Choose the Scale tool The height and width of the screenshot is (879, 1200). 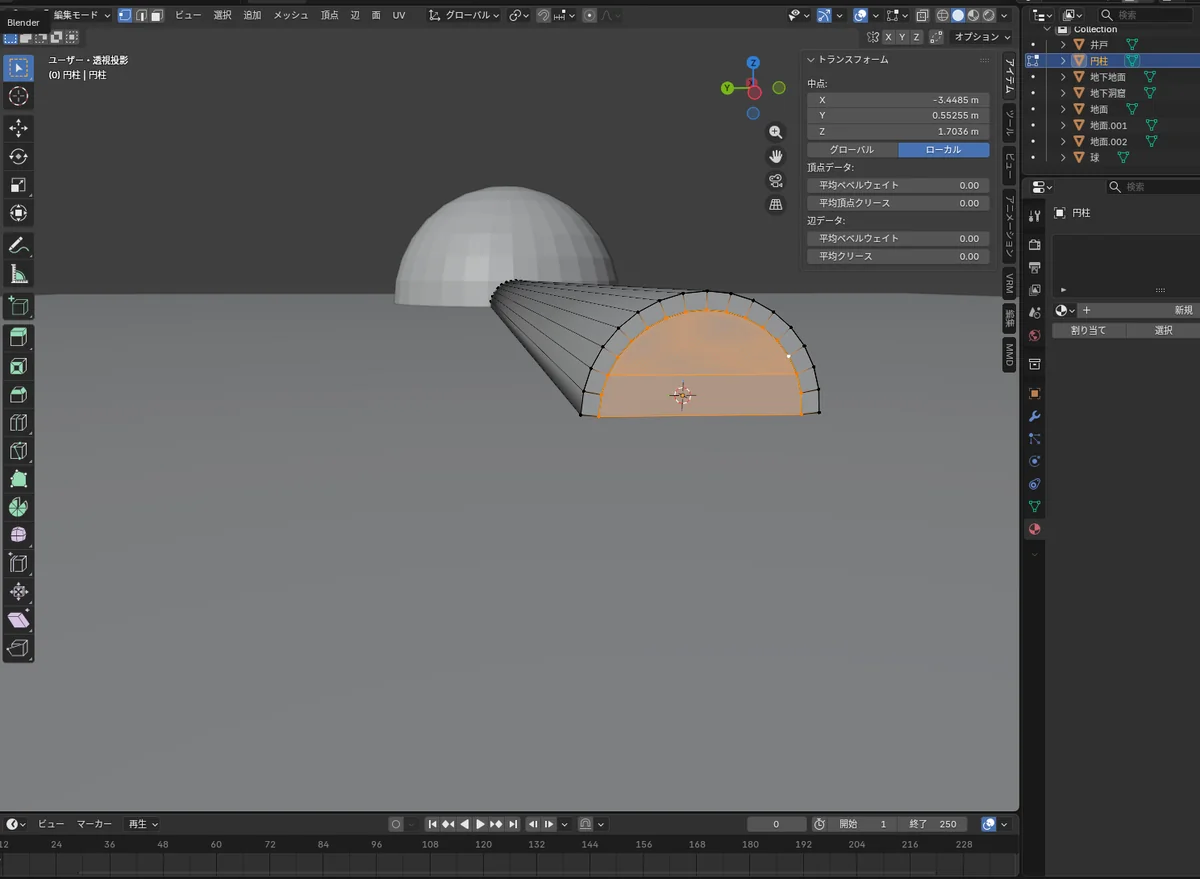pos(18,185)
